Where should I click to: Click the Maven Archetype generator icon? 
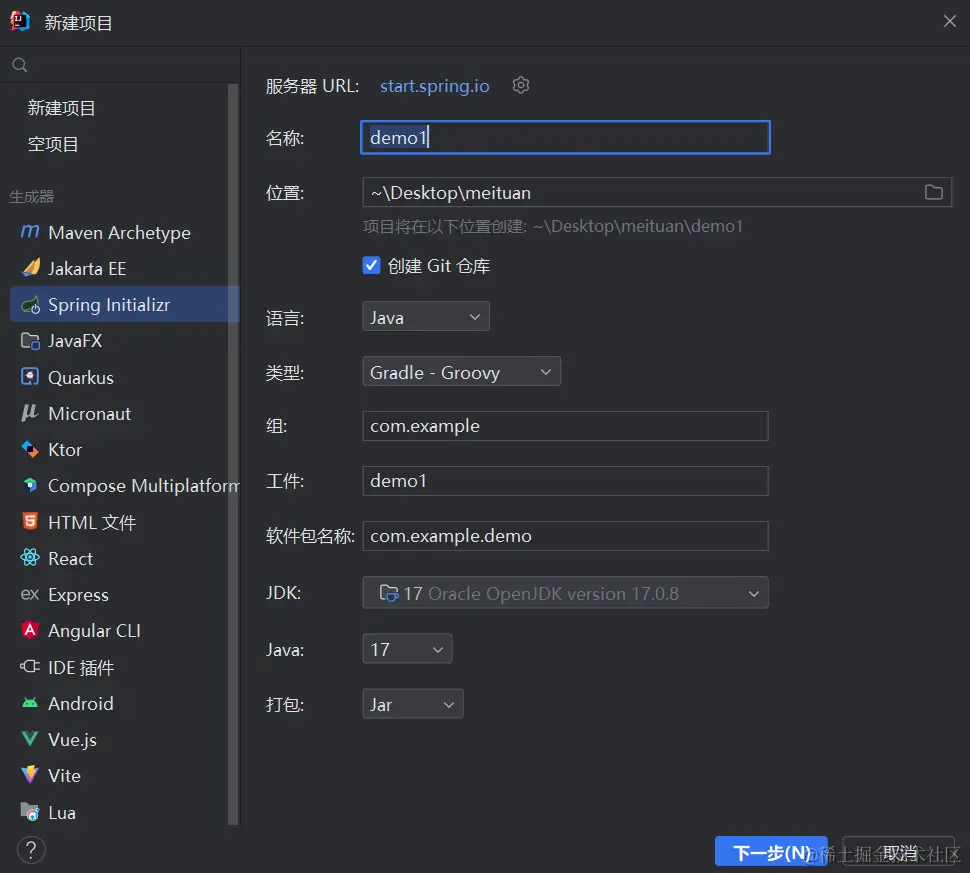(x=30, y=232)
